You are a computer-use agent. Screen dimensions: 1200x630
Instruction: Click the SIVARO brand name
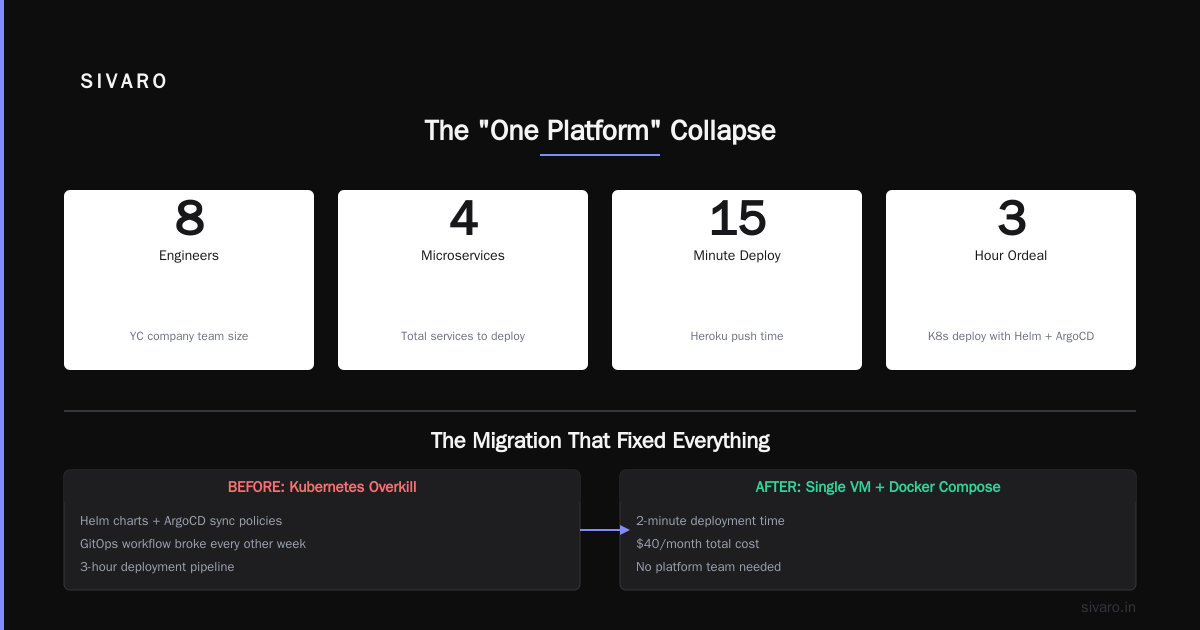[x=124, y=82]
